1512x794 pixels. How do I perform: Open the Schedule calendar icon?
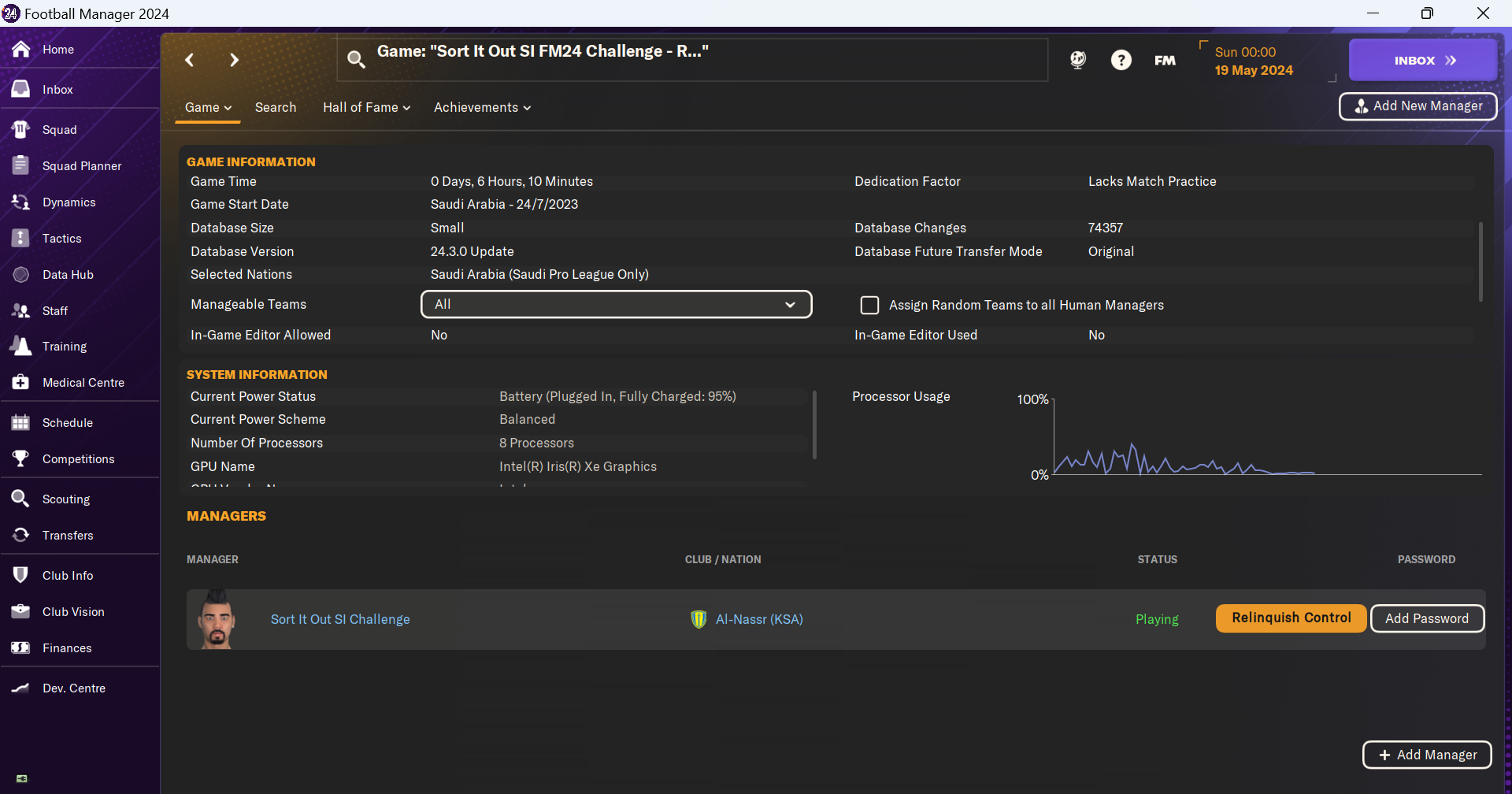pyautogui.click(x=21, y=422)
